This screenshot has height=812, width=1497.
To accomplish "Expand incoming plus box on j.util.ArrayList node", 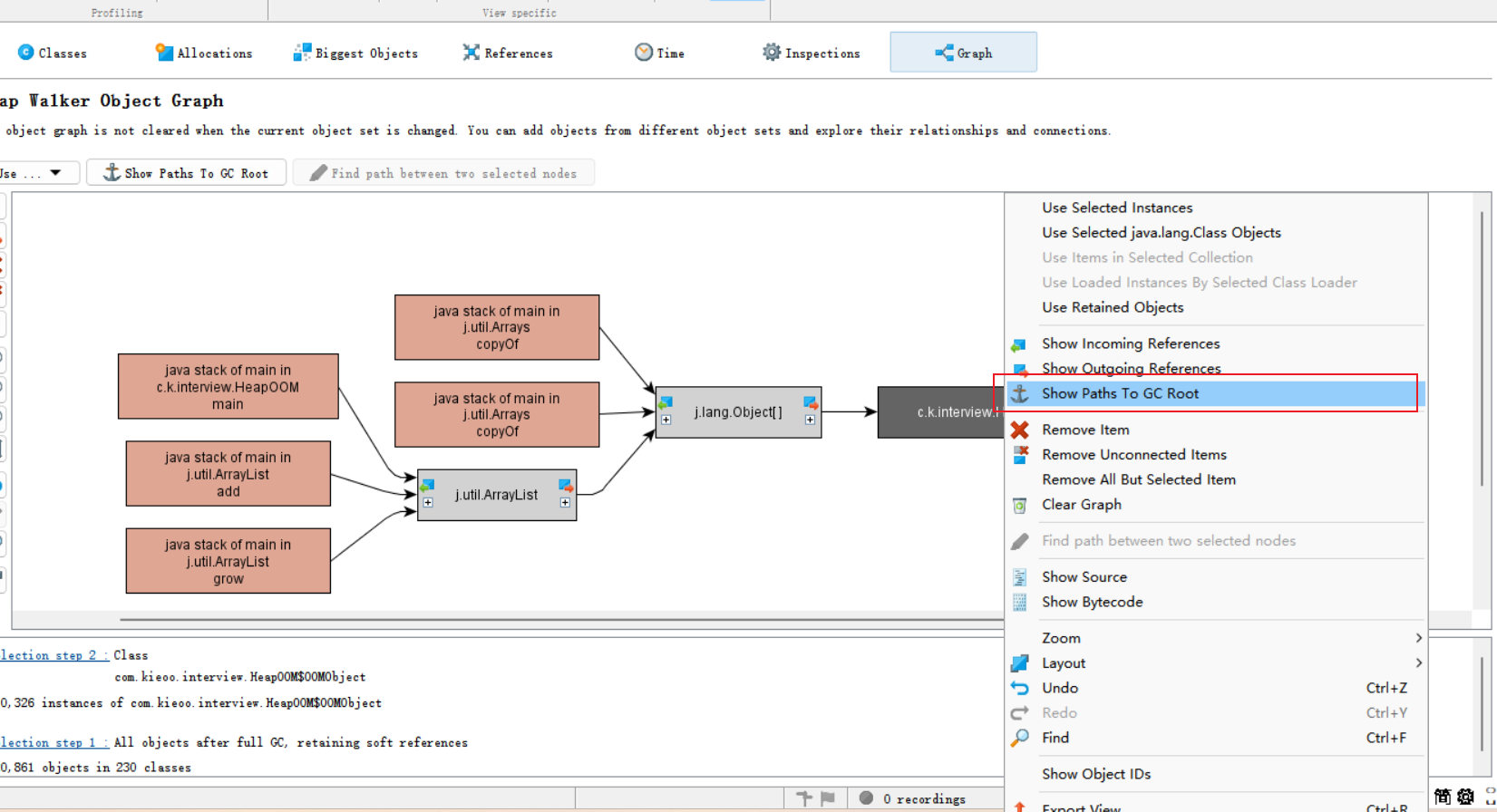I will (428, 502).
